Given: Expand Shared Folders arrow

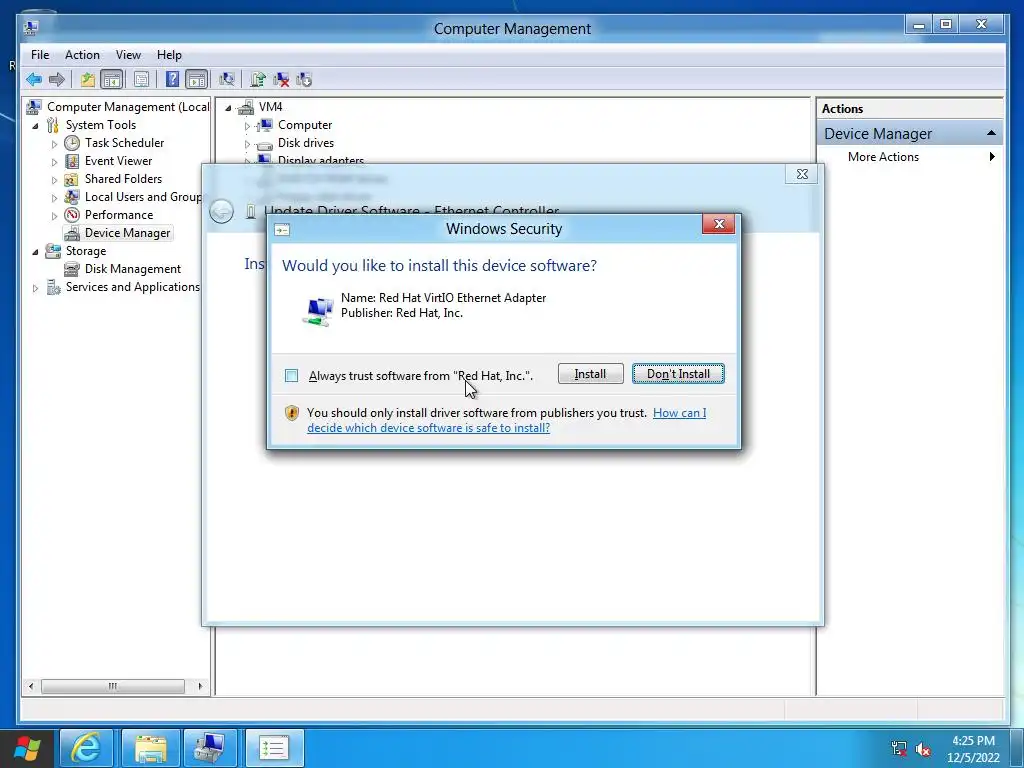Looking at the screenshot, I should coord(54,180).
